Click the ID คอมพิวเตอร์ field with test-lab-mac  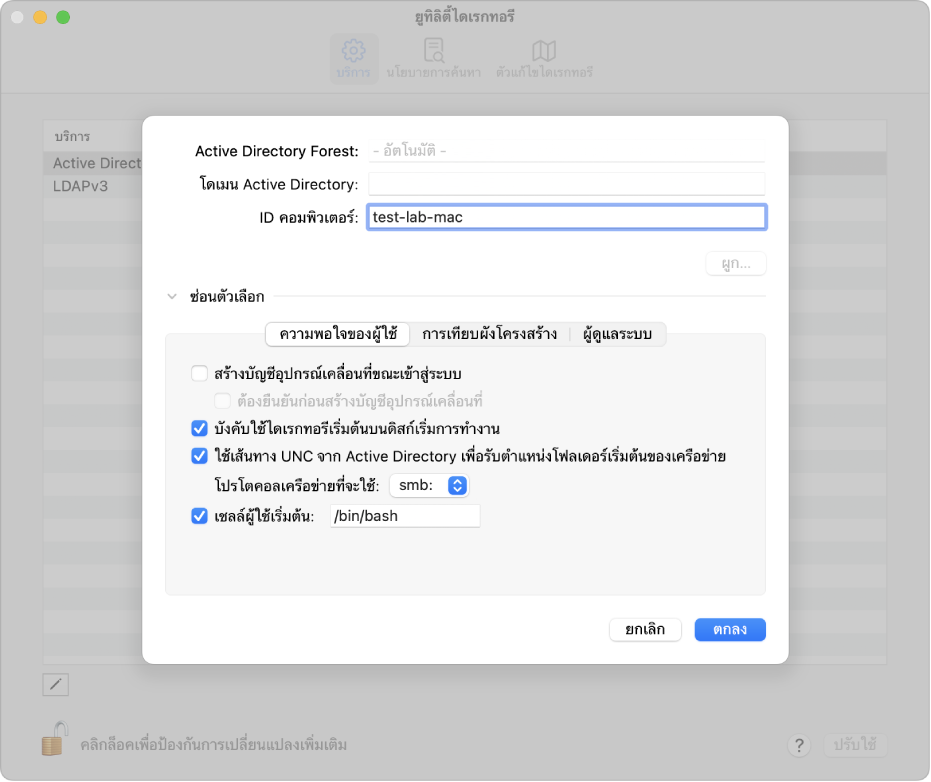click(566, 217)
